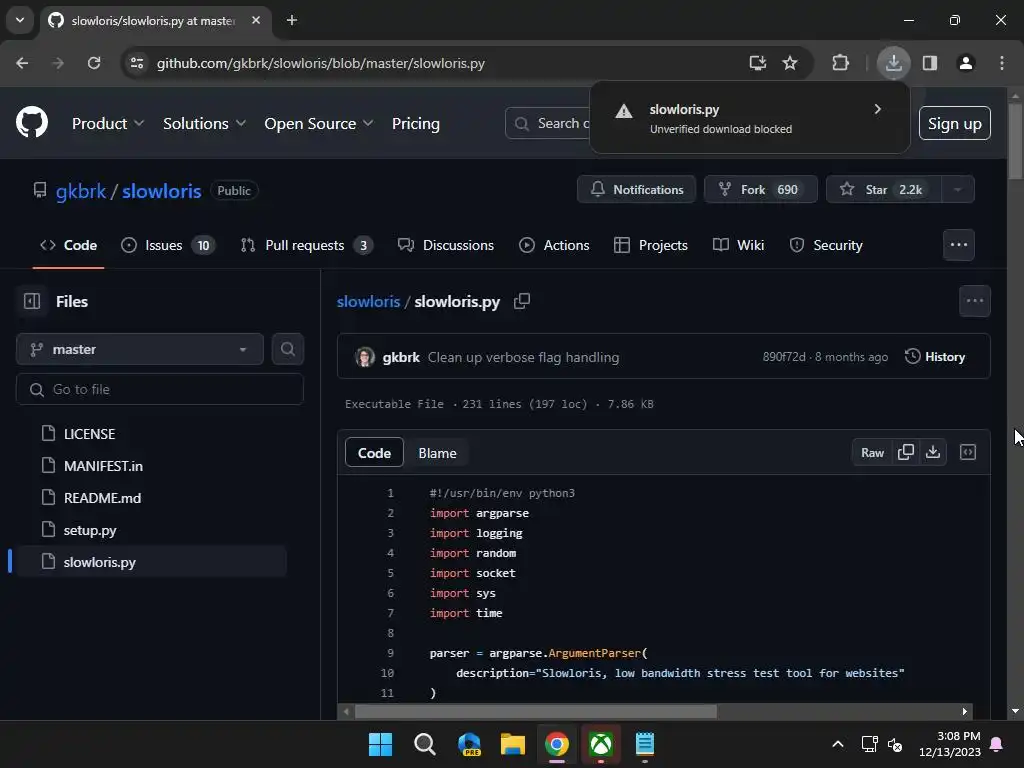Search this repository files magnifier button
1024x768 pixels.
[x=287, y=349]
